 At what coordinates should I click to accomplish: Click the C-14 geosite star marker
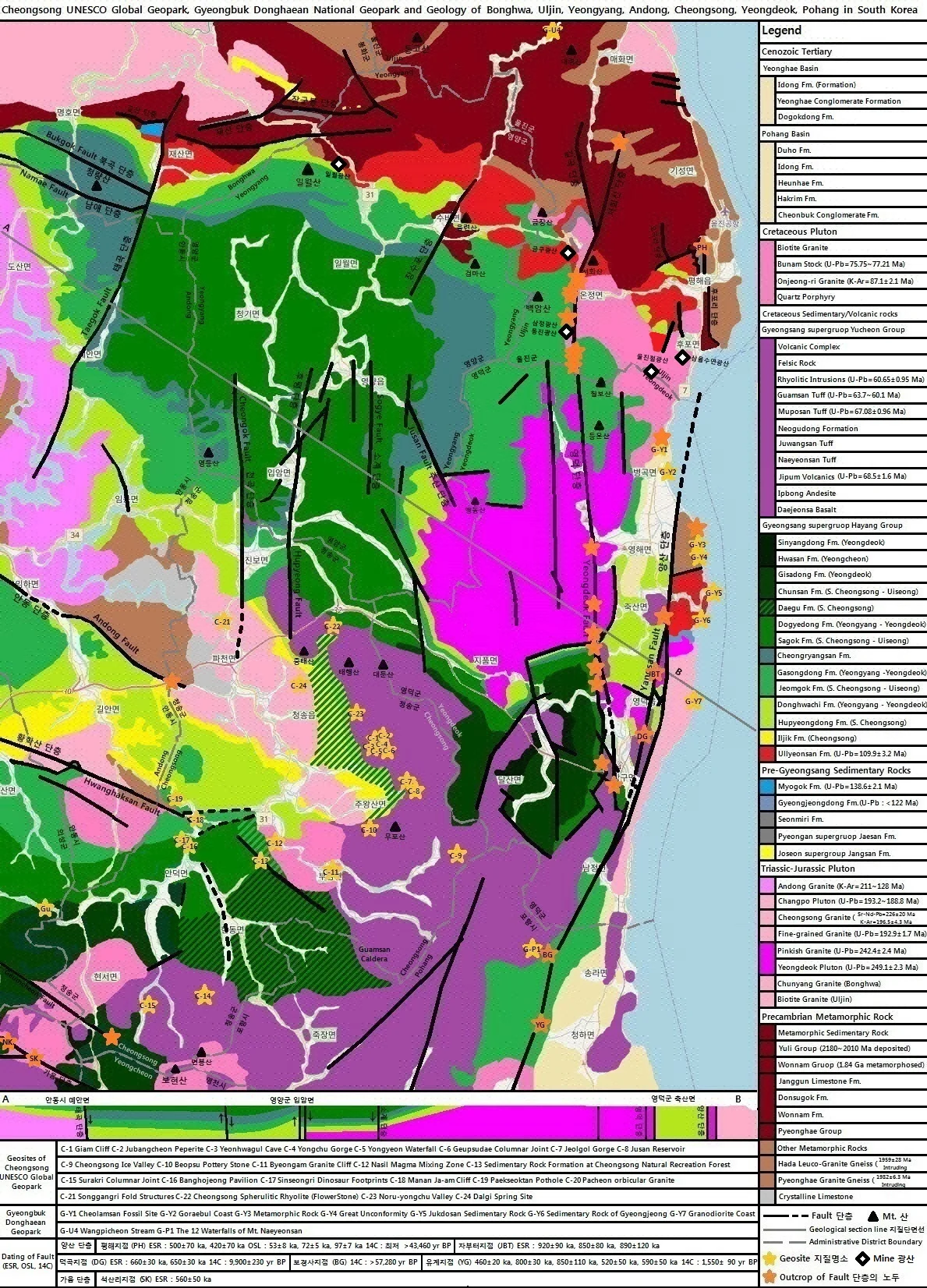[203, 996]
